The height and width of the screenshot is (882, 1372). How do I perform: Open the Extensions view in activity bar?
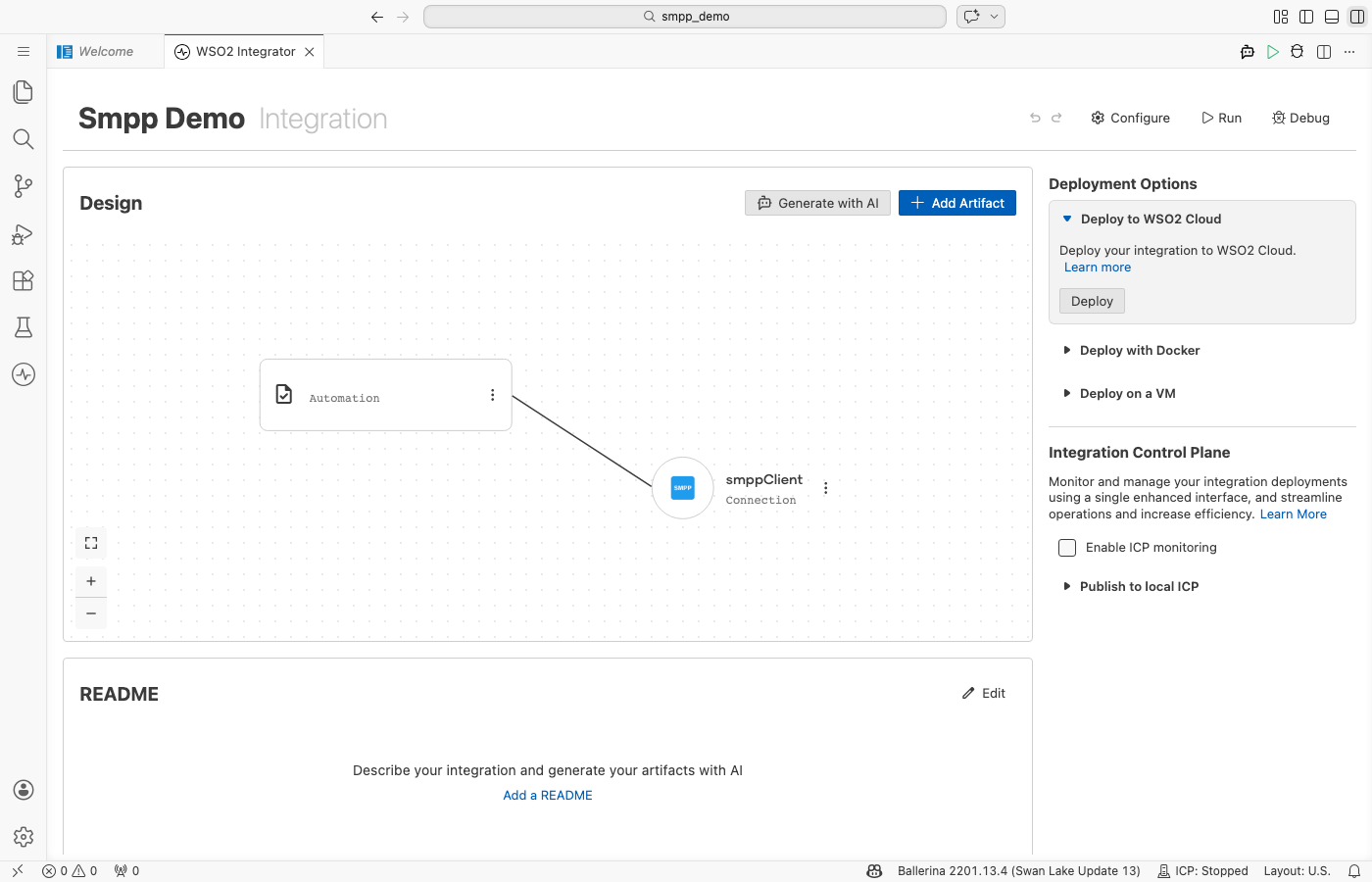pyautogui.click(x=24, y=280)
